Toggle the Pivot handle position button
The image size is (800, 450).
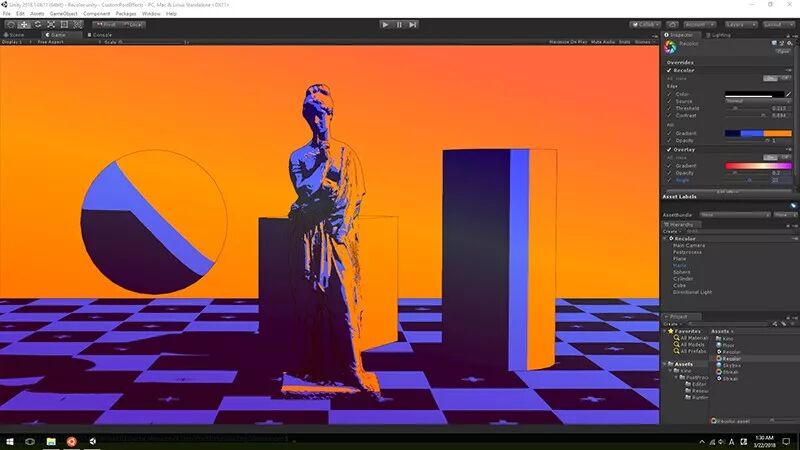106,24
